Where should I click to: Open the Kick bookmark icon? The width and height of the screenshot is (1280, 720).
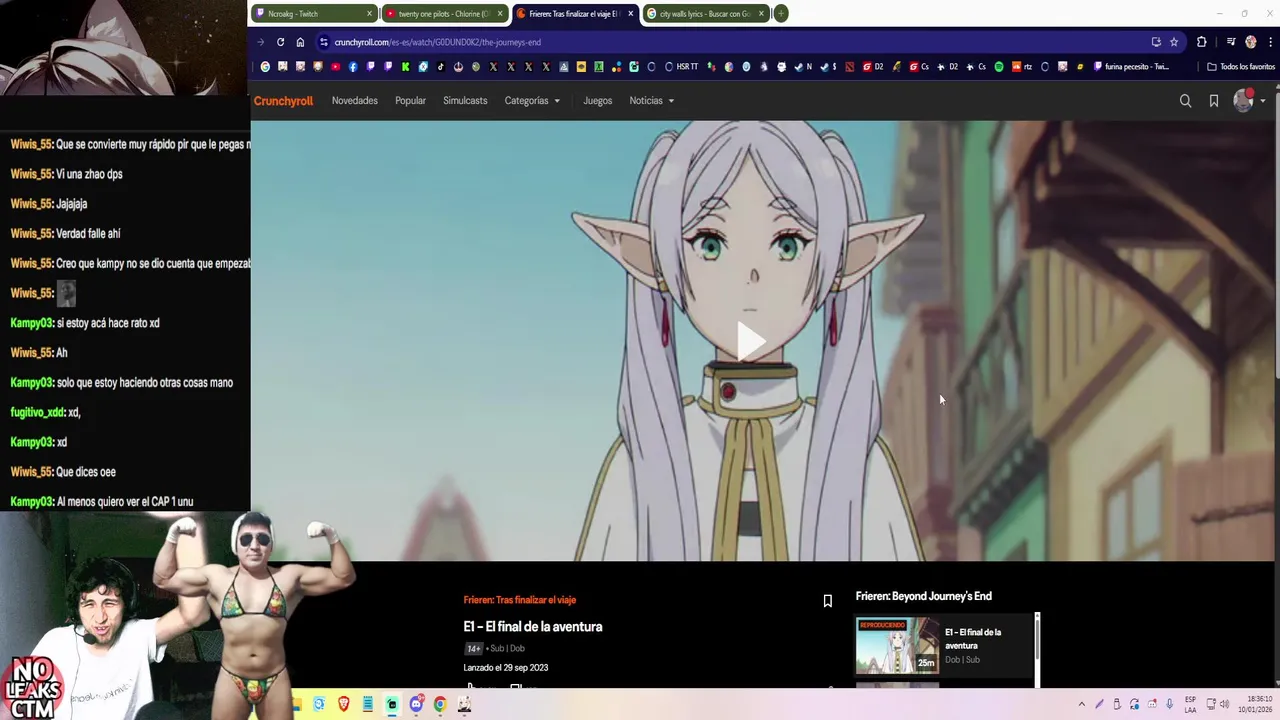click(x=405, y=67)
